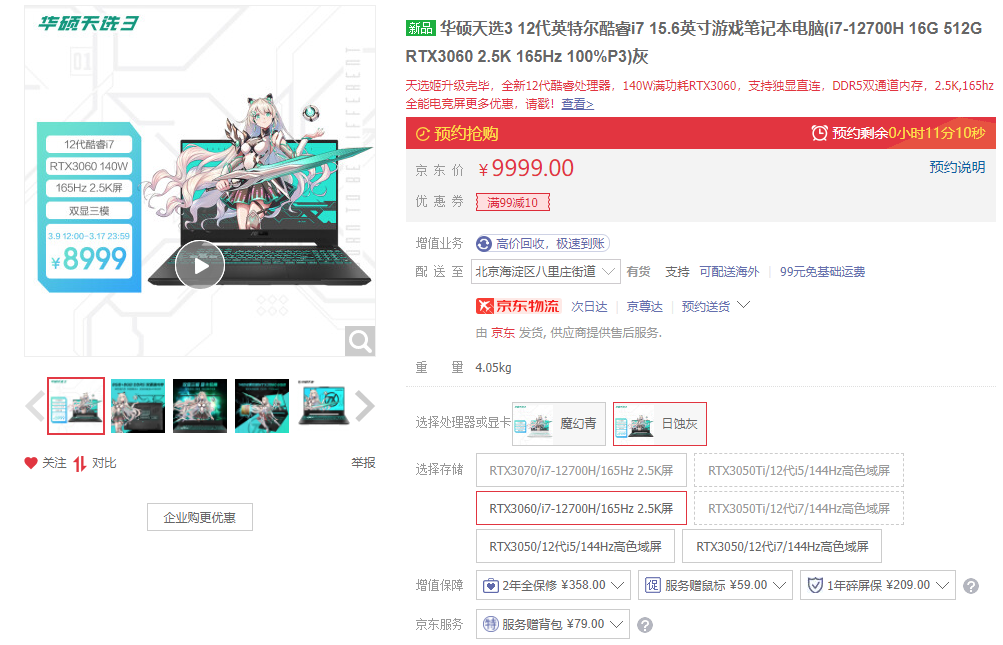Screen dimensions: 1003x645
Task: Open the 北京海淀区八里庄街道 delivery address dropdown
Action: click(547, 271)
